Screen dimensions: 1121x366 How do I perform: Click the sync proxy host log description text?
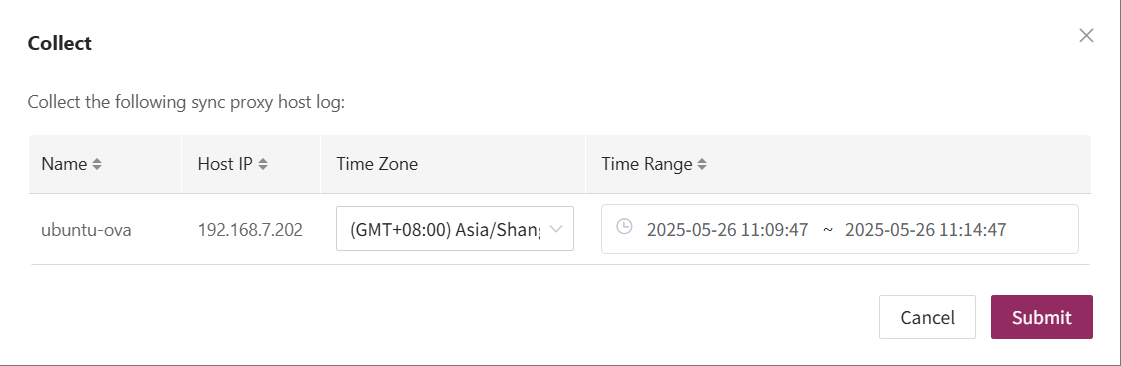tap(186, 102)
